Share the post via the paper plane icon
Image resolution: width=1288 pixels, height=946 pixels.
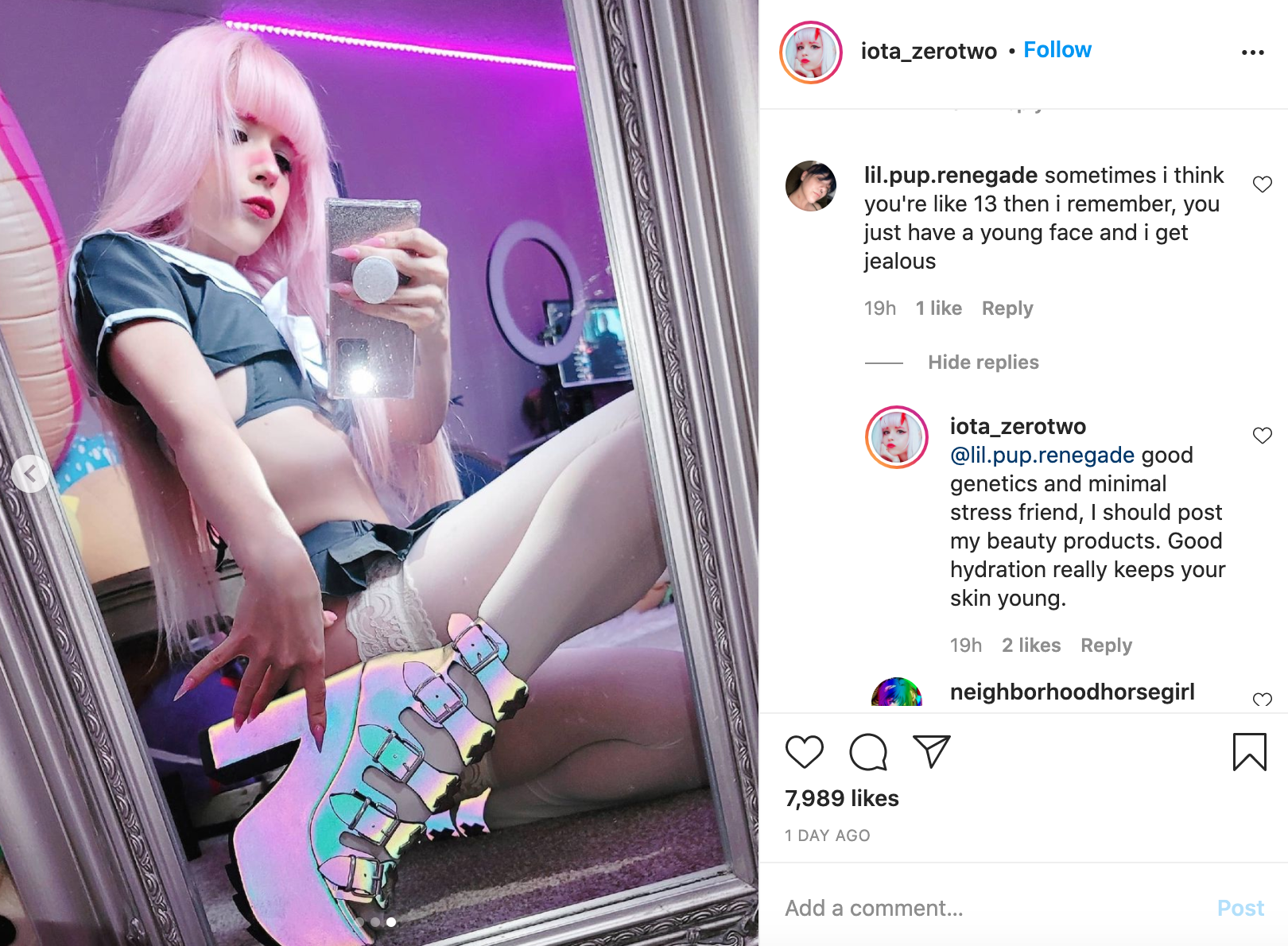tap(931, 752)
